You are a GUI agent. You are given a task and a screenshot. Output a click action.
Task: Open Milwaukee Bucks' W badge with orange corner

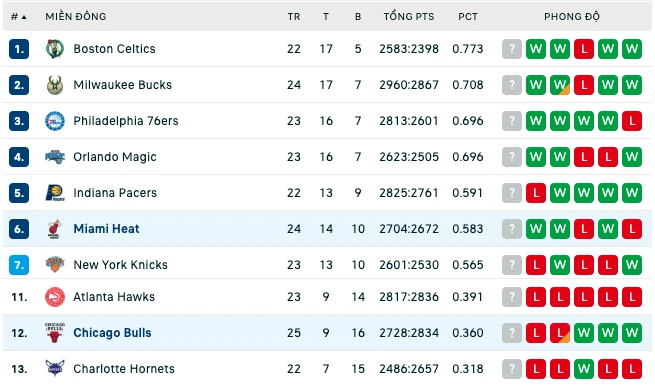point(560,85)
